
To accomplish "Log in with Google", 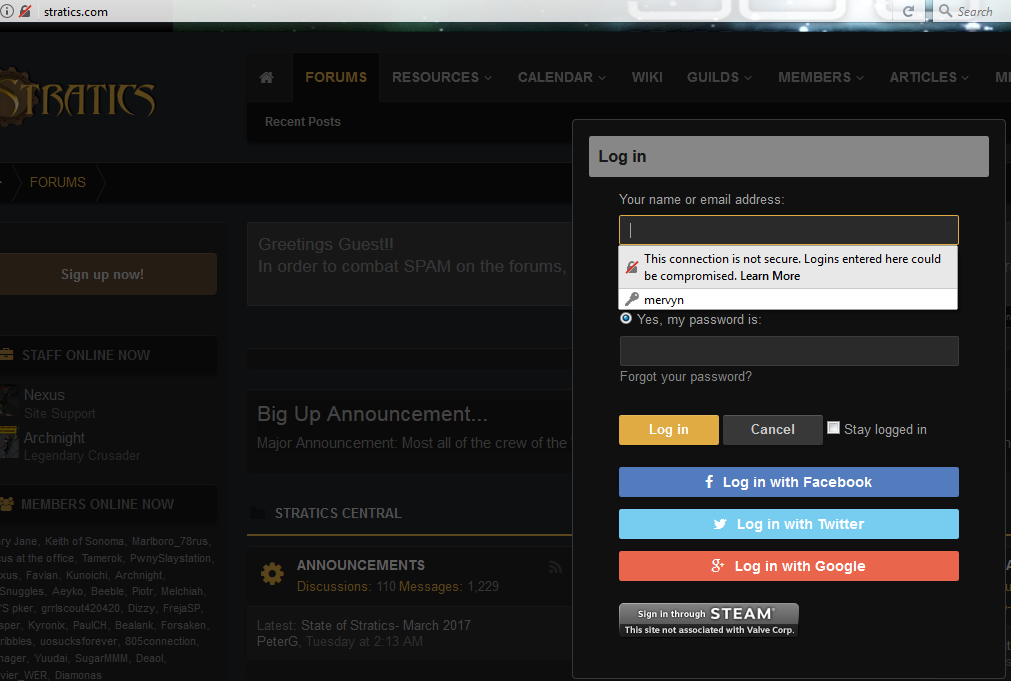I will click(x=789, y=566).
